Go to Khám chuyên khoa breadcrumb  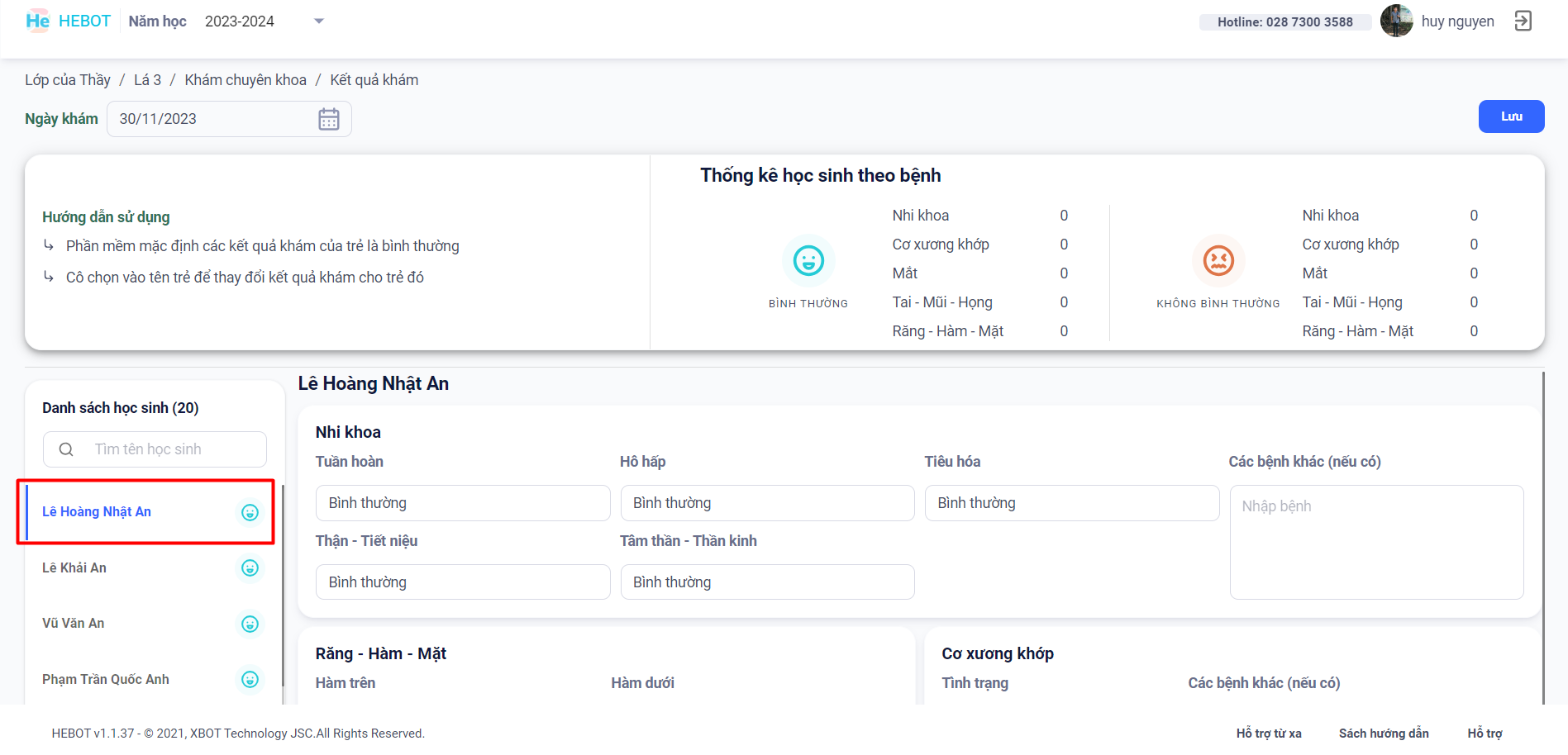245,80
